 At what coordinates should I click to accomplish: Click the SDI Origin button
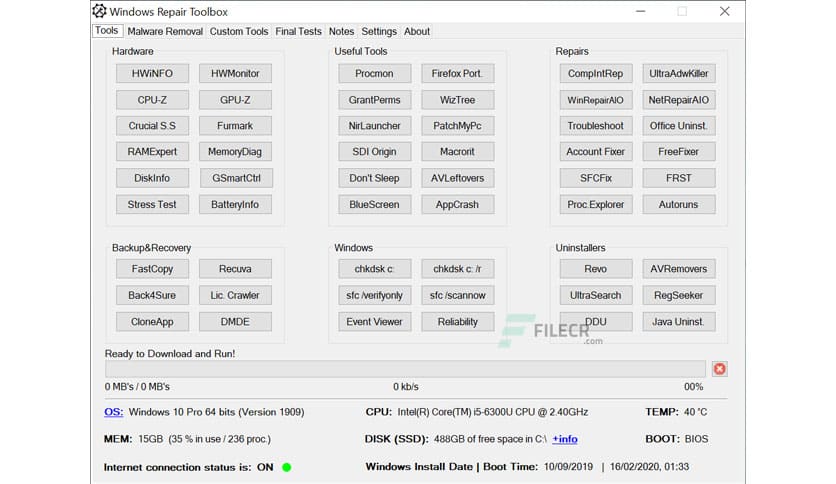374,152
